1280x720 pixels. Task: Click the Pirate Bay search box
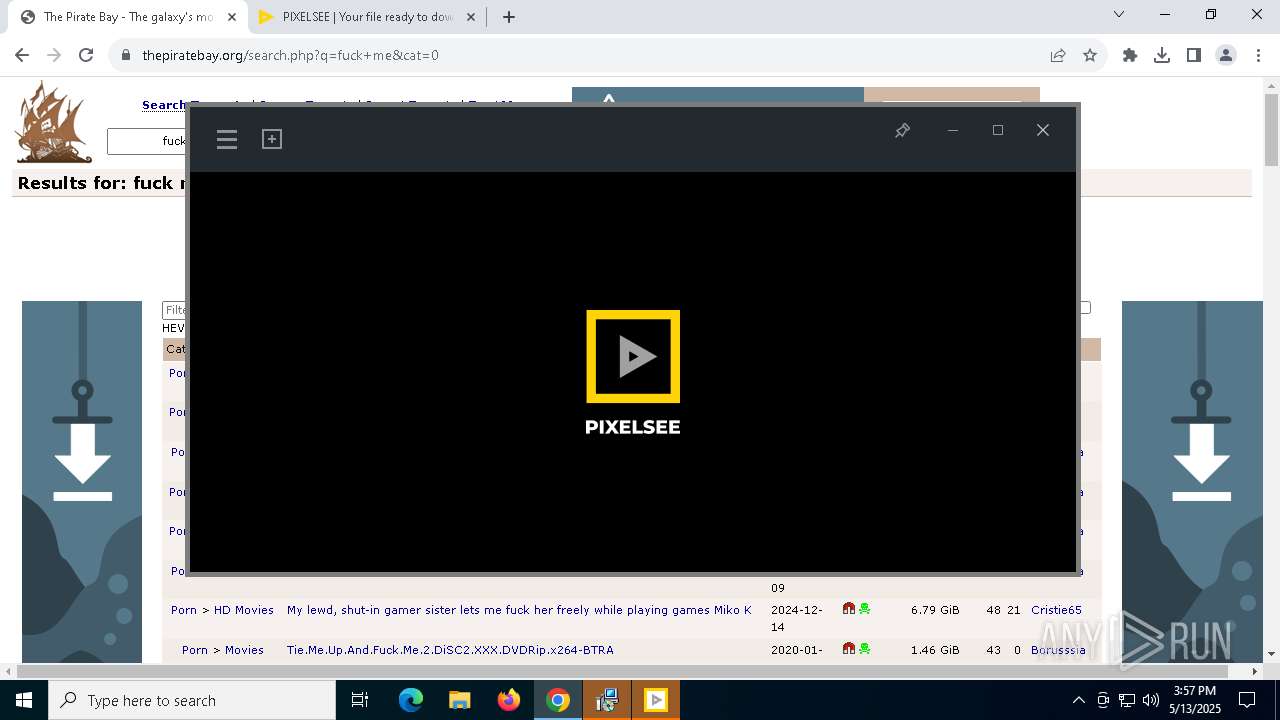click(147, 141)
